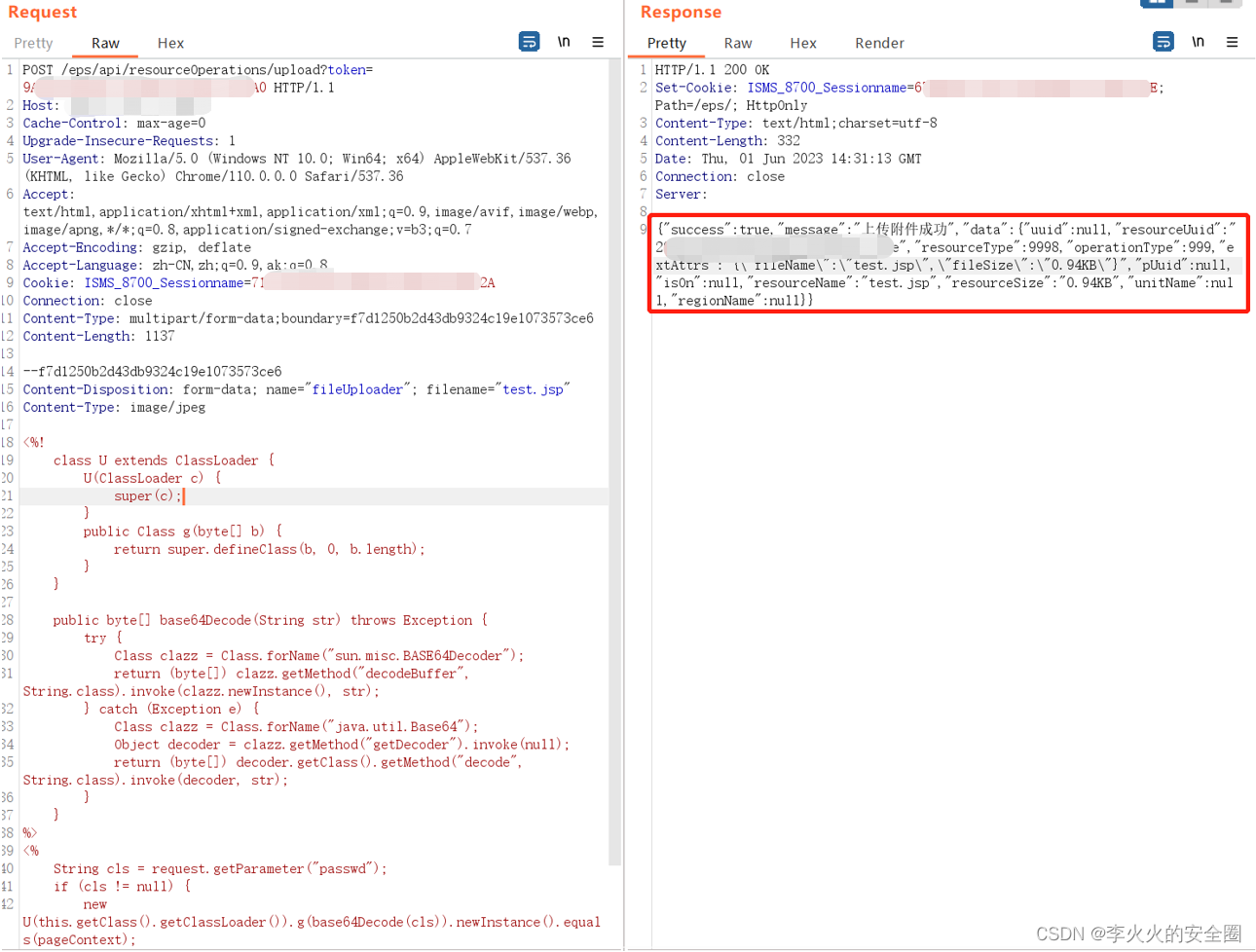Click the Accept-Language header line
Screen dimensions: 1256x952
pos(175,265)
